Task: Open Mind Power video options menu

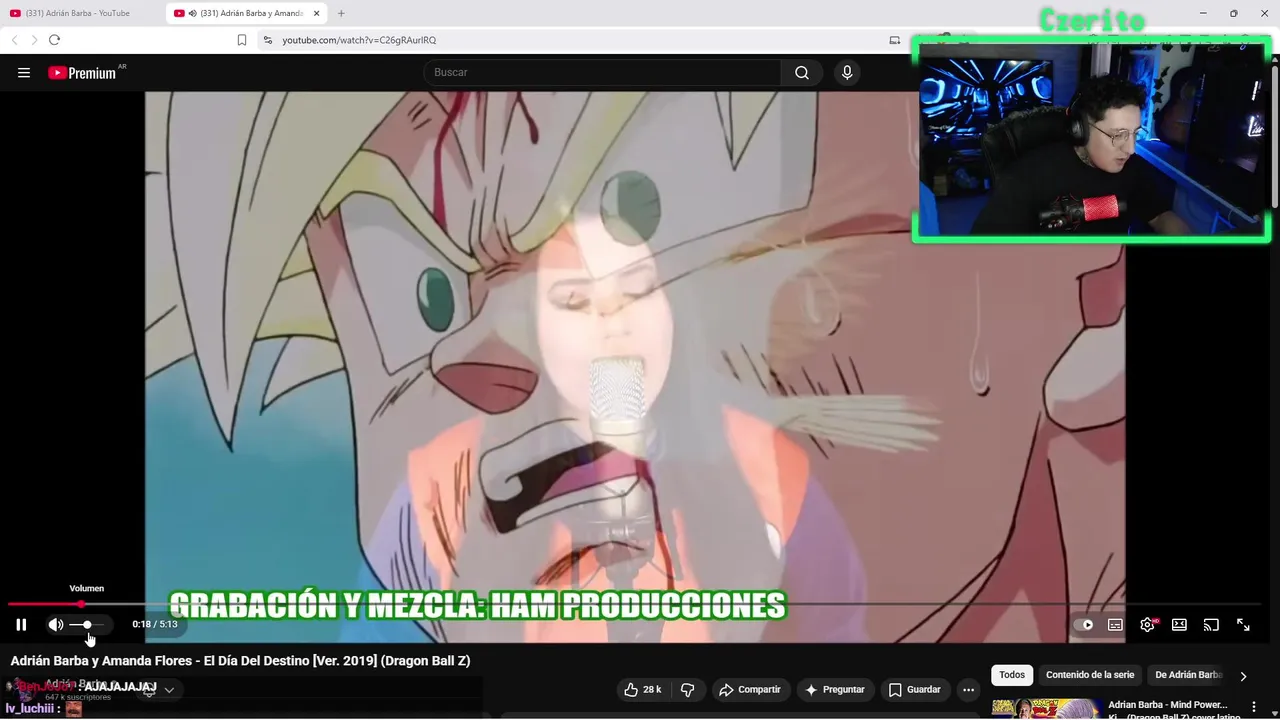Action: coord(1254,707)
